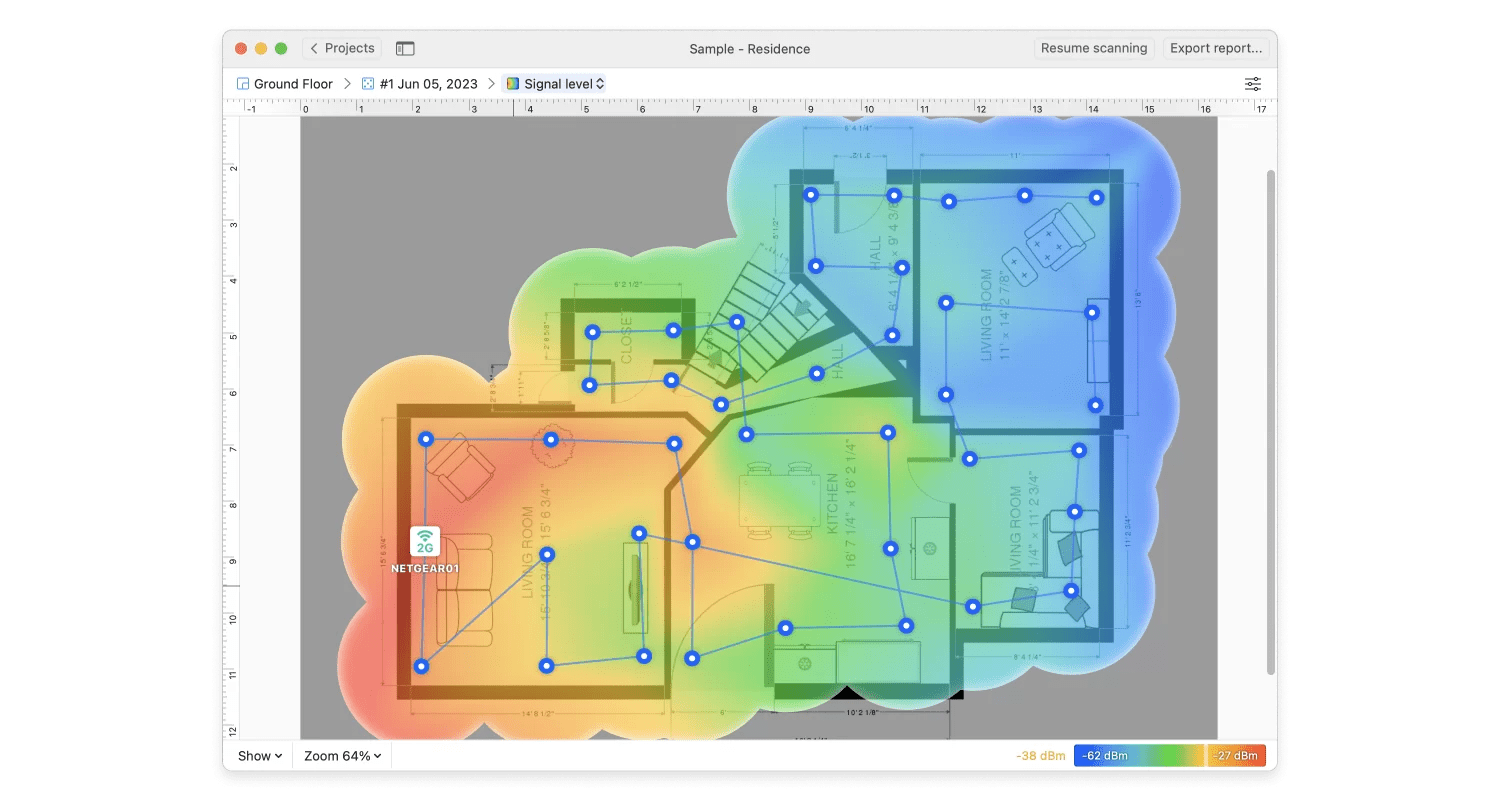The image size is (1500, 801).
Task: Click Ground Floor in the breadcrumb
Action: 292,83
